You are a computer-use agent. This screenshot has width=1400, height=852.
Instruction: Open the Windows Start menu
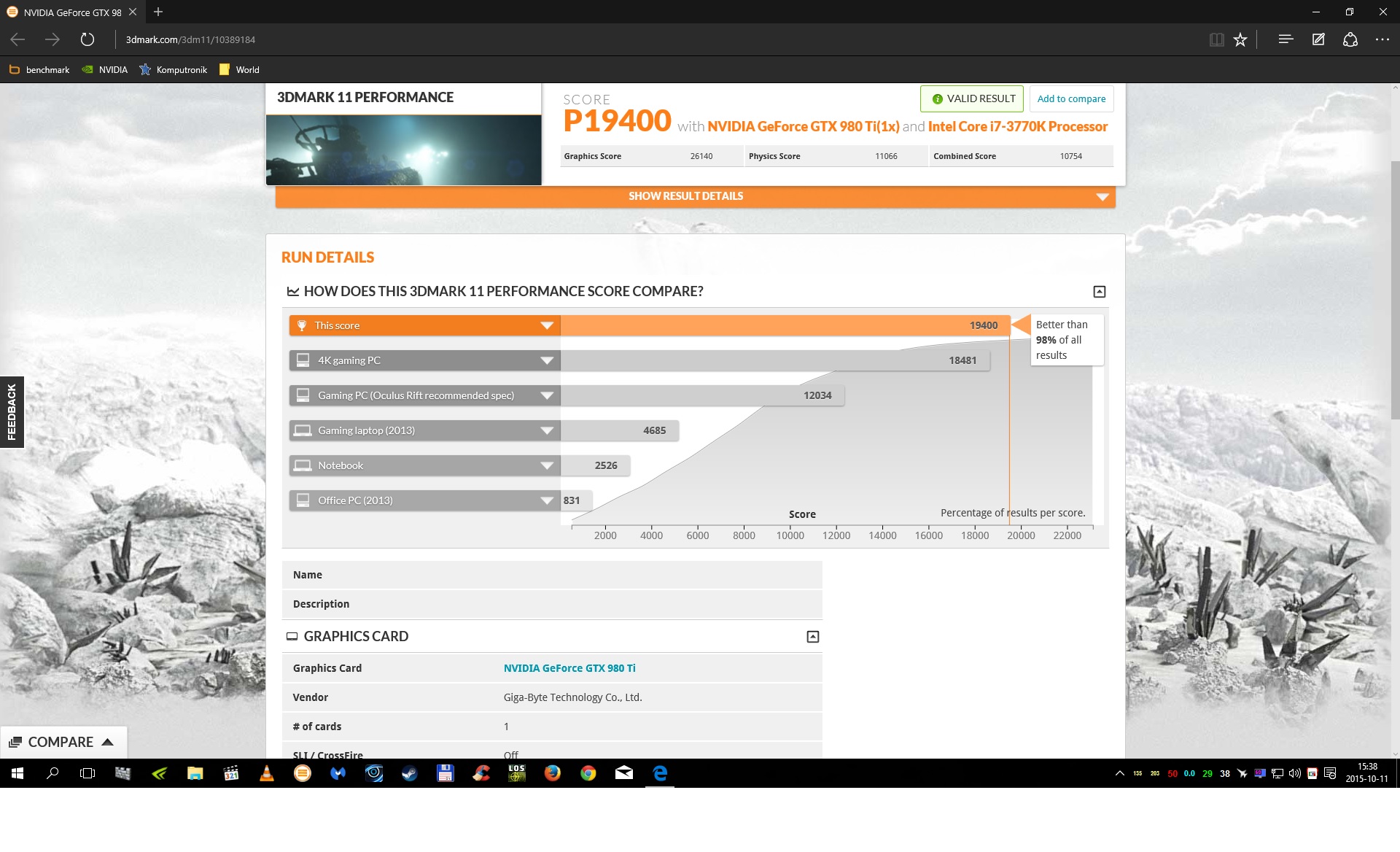(x=17, y=773)
